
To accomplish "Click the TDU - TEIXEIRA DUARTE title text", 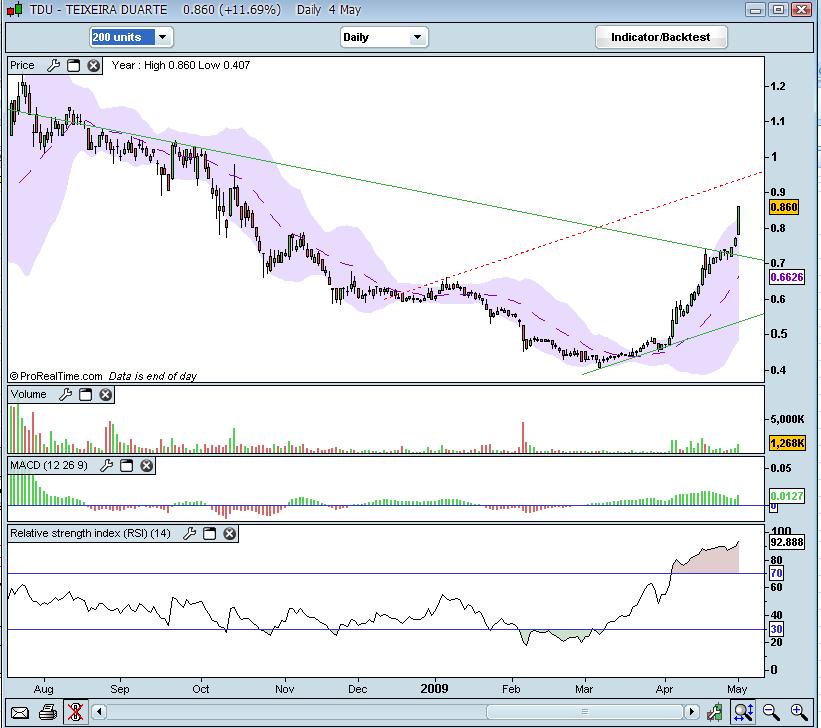I will pyautogui.click(x=98, y=9).
